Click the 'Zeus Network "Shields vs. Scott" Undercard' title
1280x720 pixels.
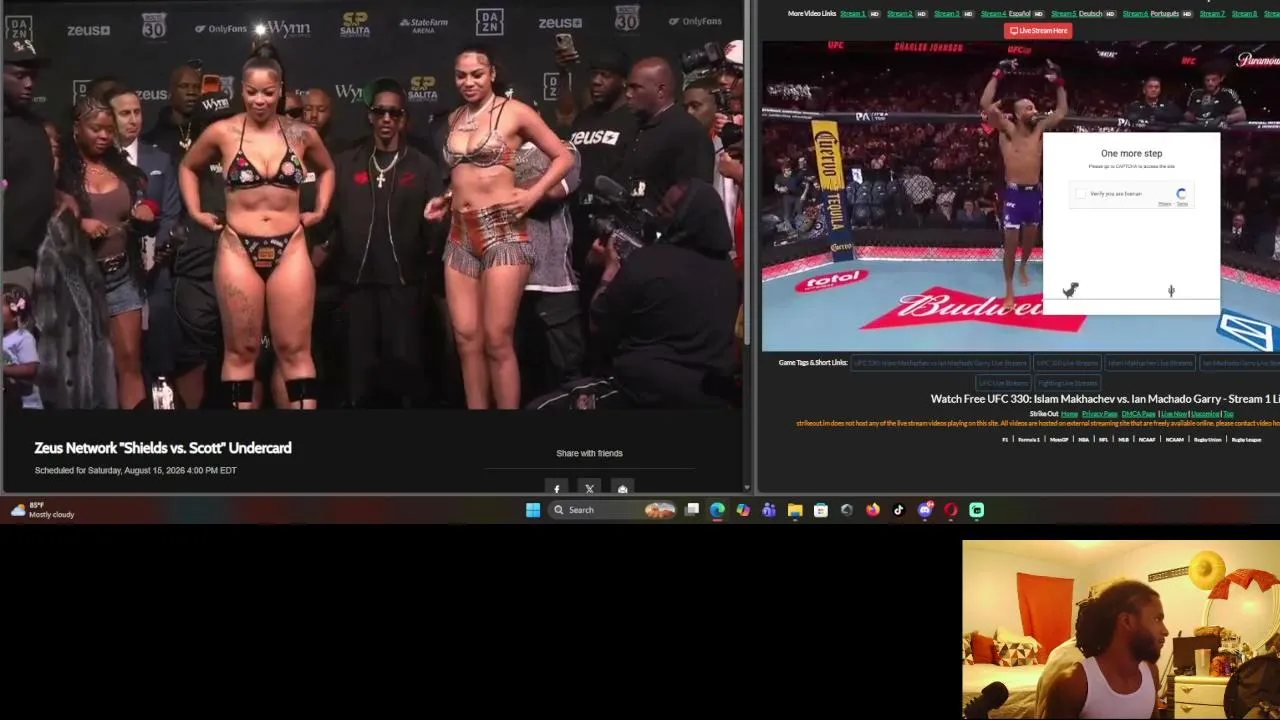tap(163, 448)
